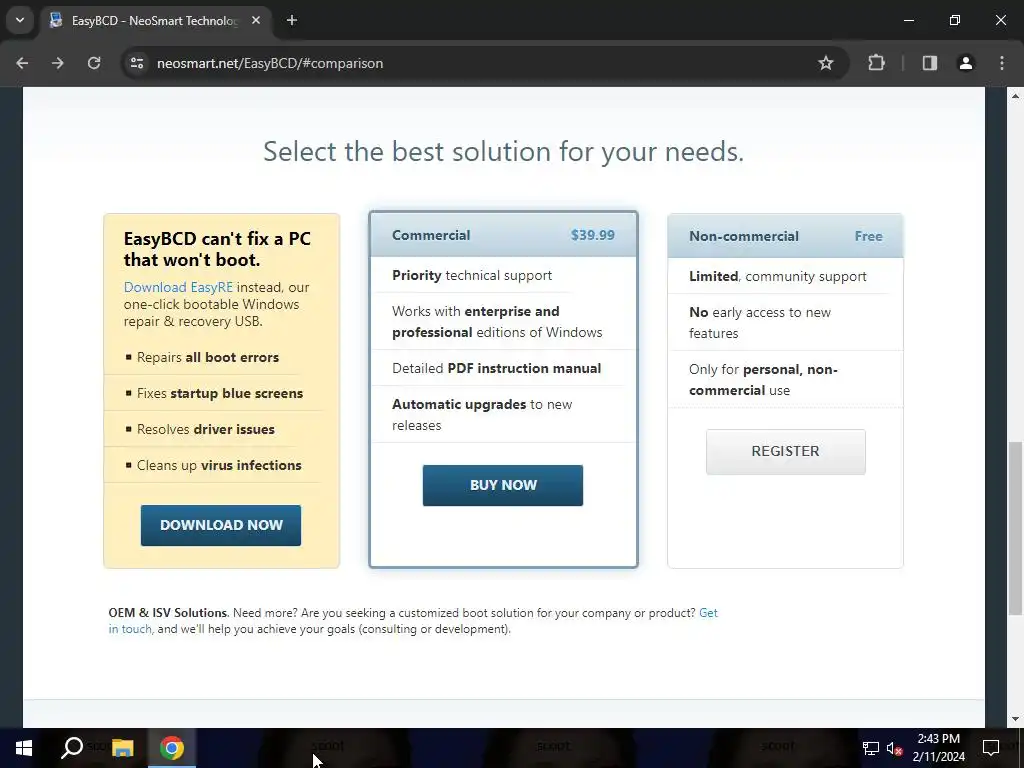Click the Free price label

869,236
